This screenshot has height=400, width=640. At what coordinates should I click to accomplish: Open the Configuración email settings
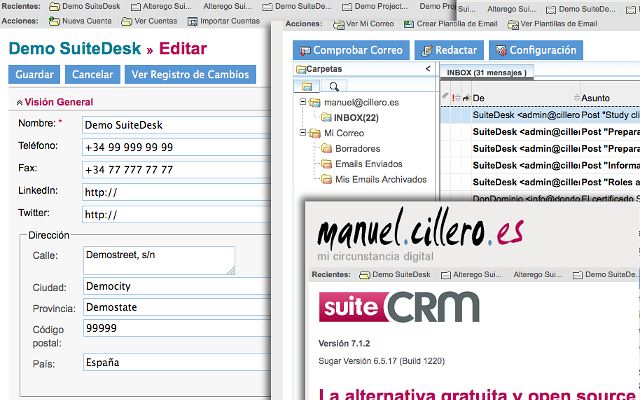[x=536, y=50]
